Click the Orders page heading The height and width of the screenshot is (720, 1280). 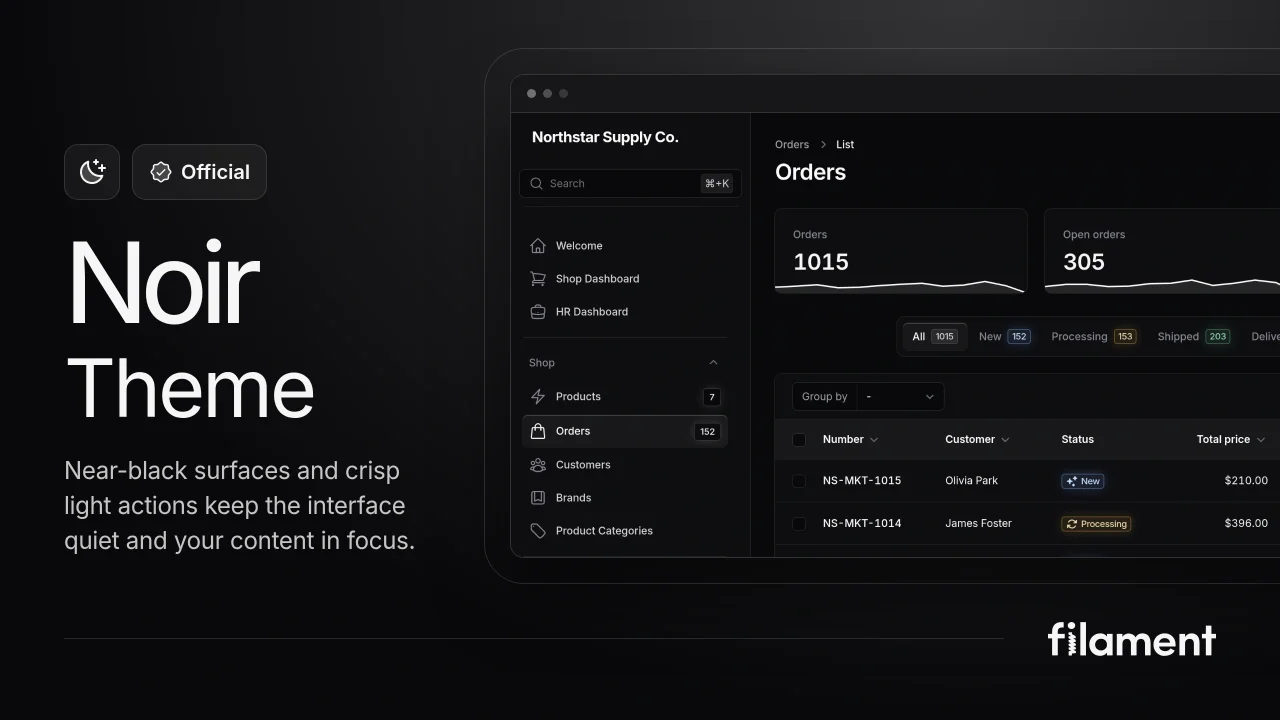[810, 172]
